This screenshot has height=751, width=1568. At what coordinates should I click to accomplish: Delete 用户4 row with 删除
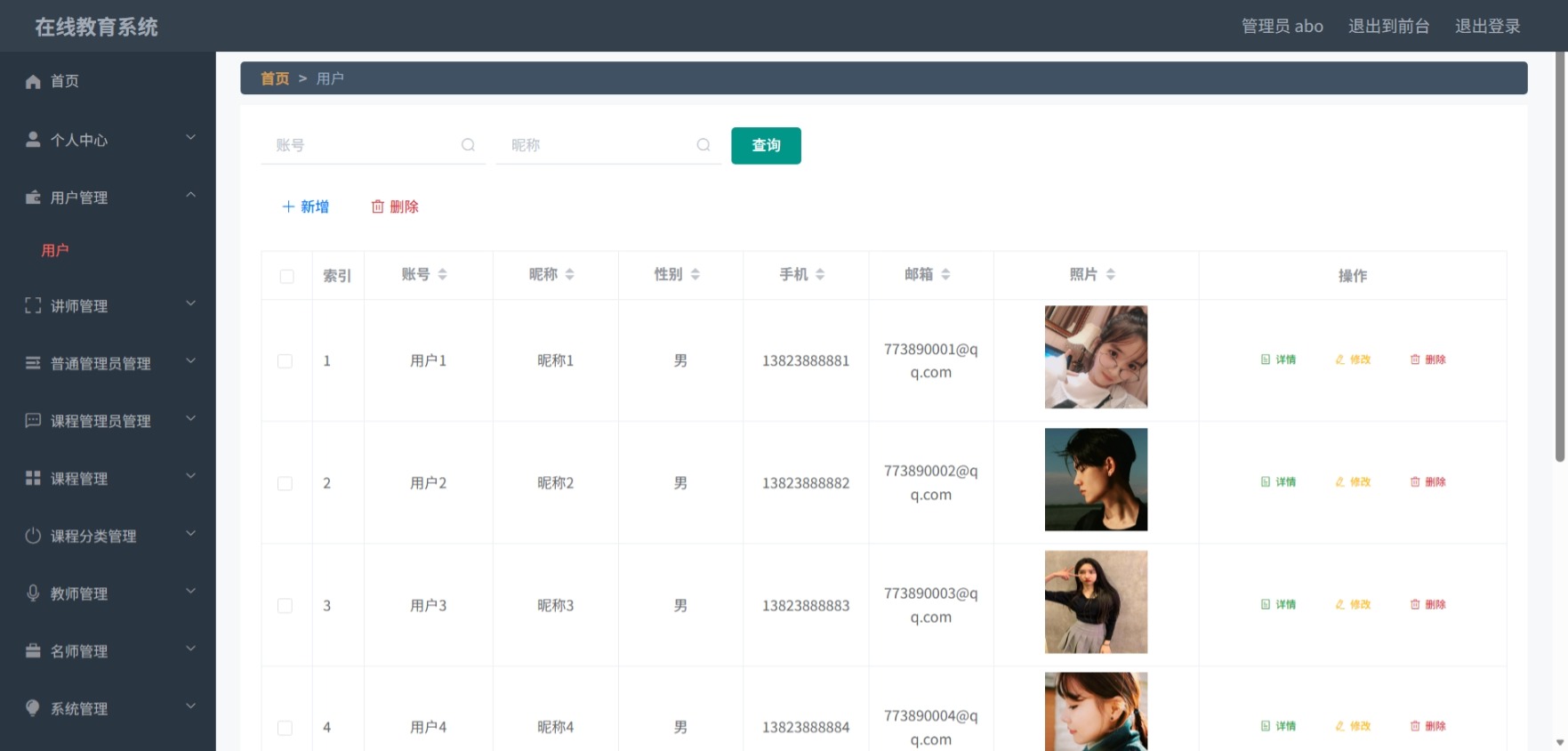click(1427, 726)
